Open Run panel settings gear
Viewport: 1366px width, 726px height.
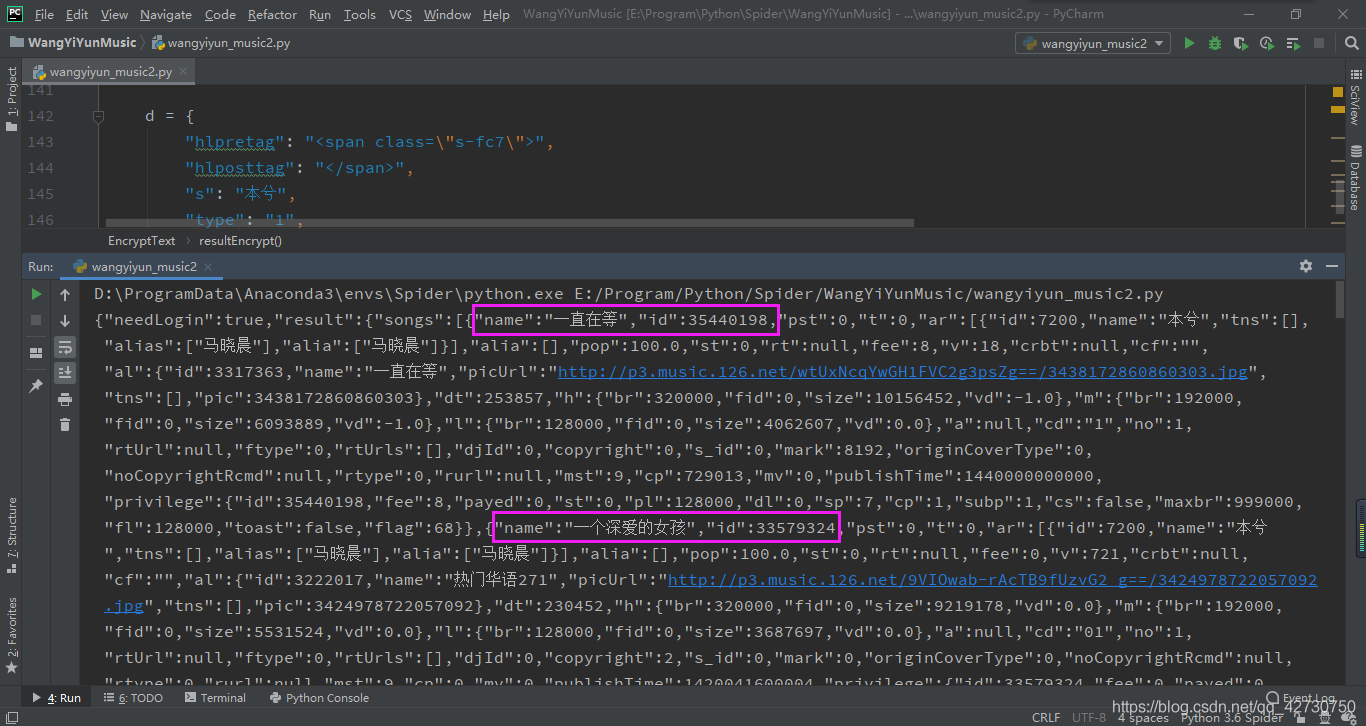click(x=1305, y=266)
